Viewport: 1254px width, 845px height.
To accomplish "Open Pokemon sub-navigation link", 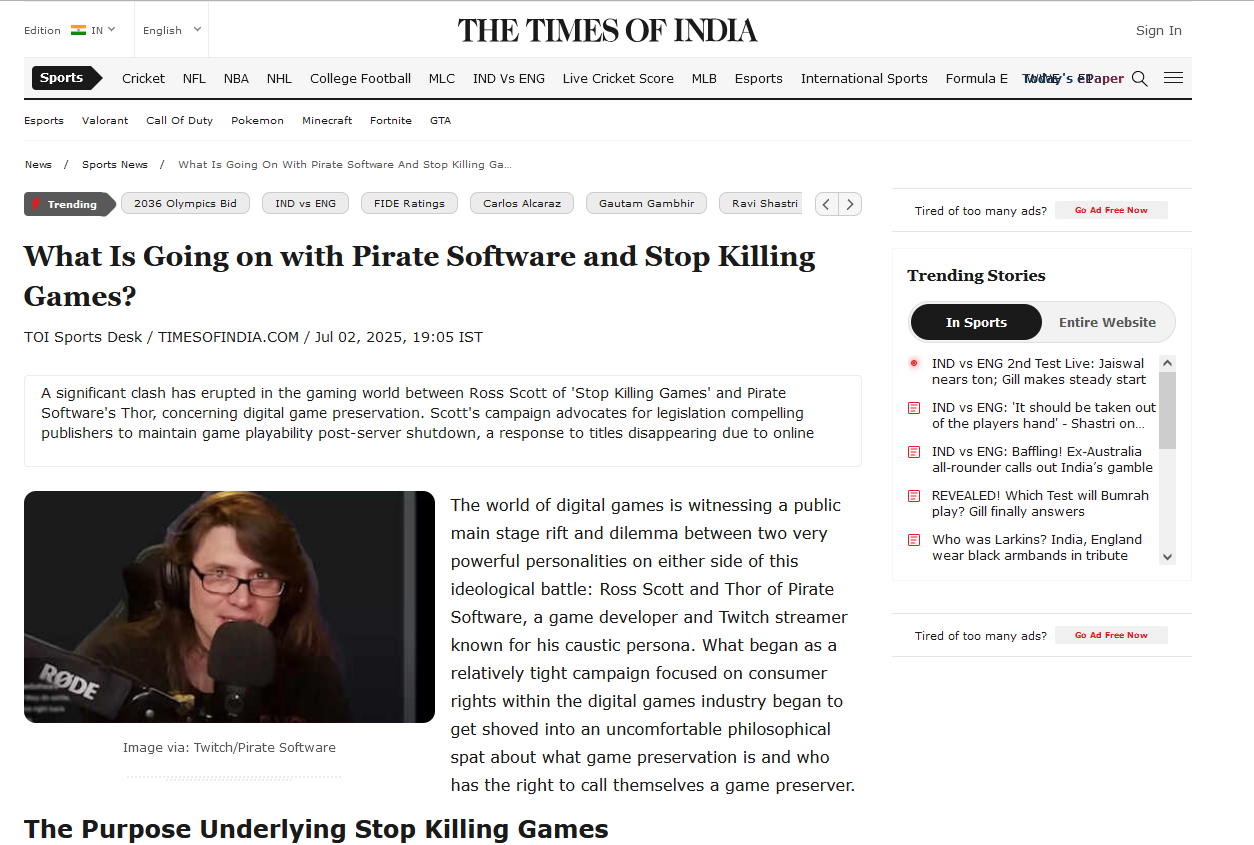I will tap(257, 120).
